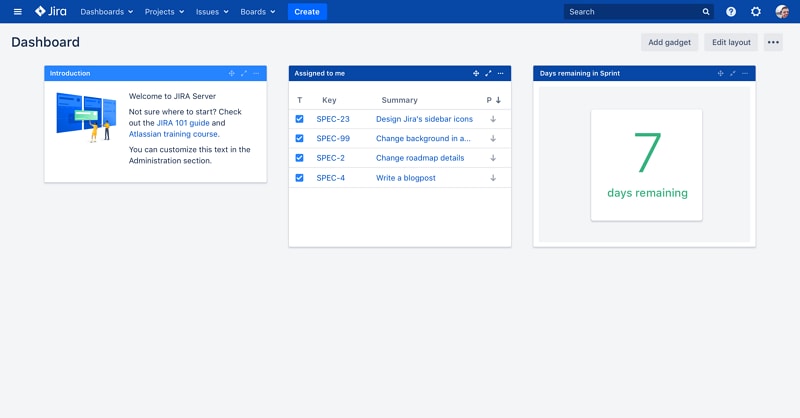The width and height of the screenshot is (800, 418).
Task: Click the priority arrow for SPEC-4
Action: coord(493,178)
